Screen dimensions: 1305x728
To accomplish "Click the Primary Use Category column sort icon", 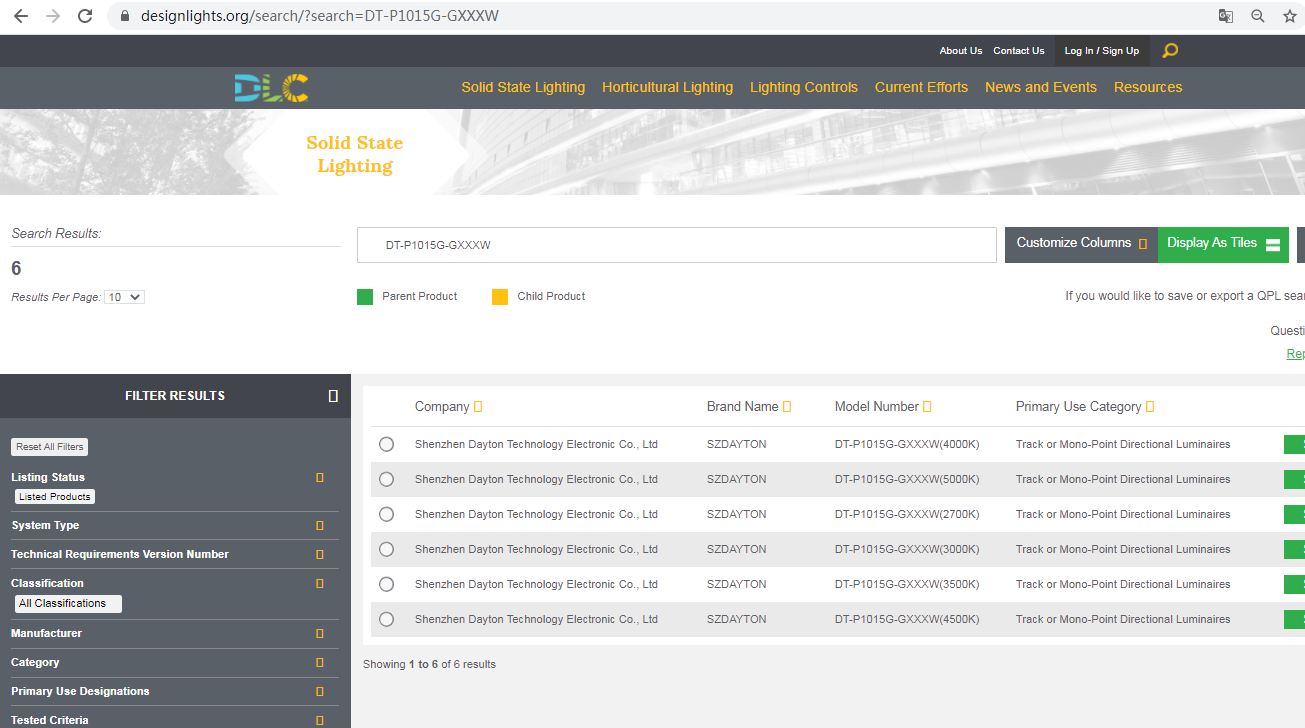I will point(1150,407).
